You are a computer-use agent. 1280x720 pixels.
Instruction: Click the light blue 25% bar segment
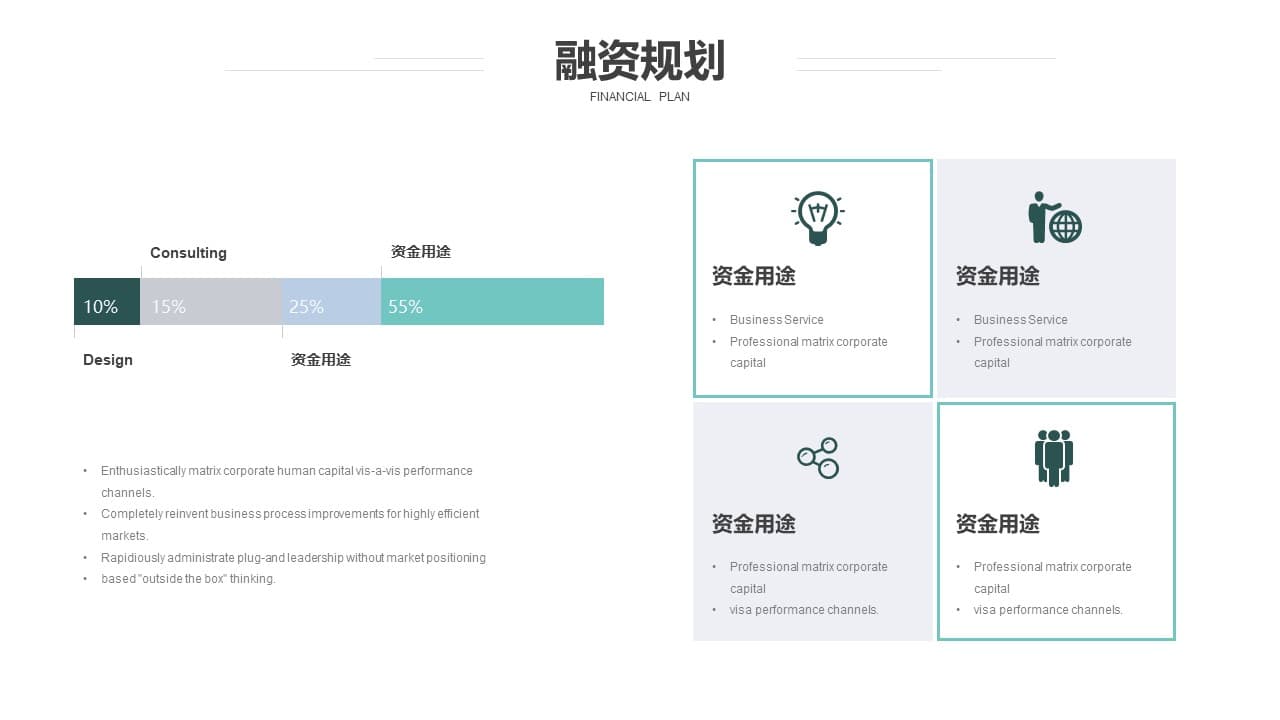tap(331, 302)
